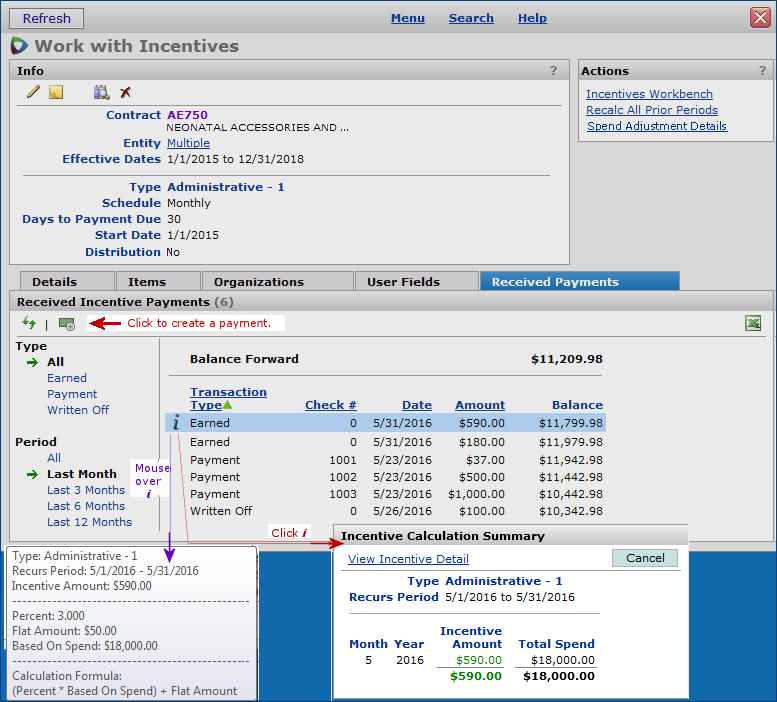Click the binoculars search icon in Info
This screenshot has width=777, height=702.
click(x=101, y=92)
